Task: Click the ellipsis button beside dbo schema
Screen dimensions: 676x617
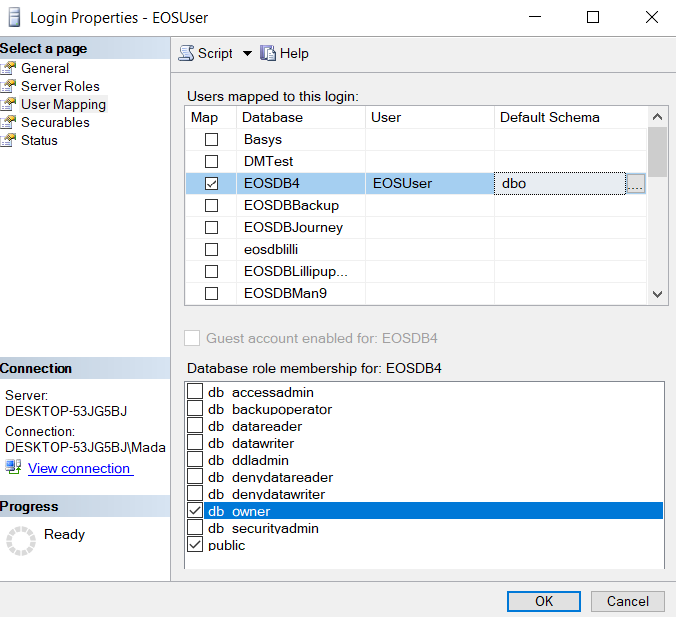Action: tap(636, 184)
